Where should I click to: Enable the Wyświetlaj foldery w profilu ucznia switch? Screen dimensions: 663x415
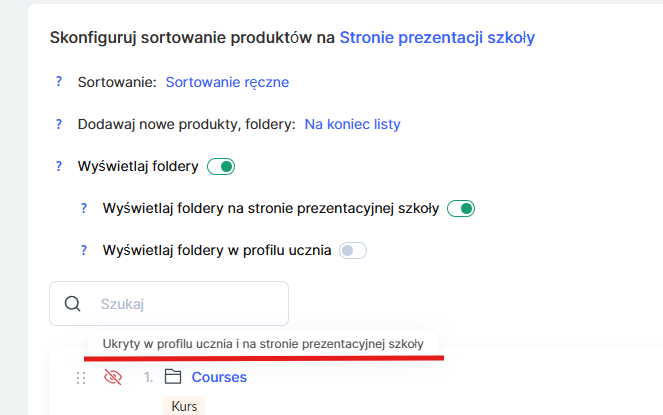click(x=353, y=251)
